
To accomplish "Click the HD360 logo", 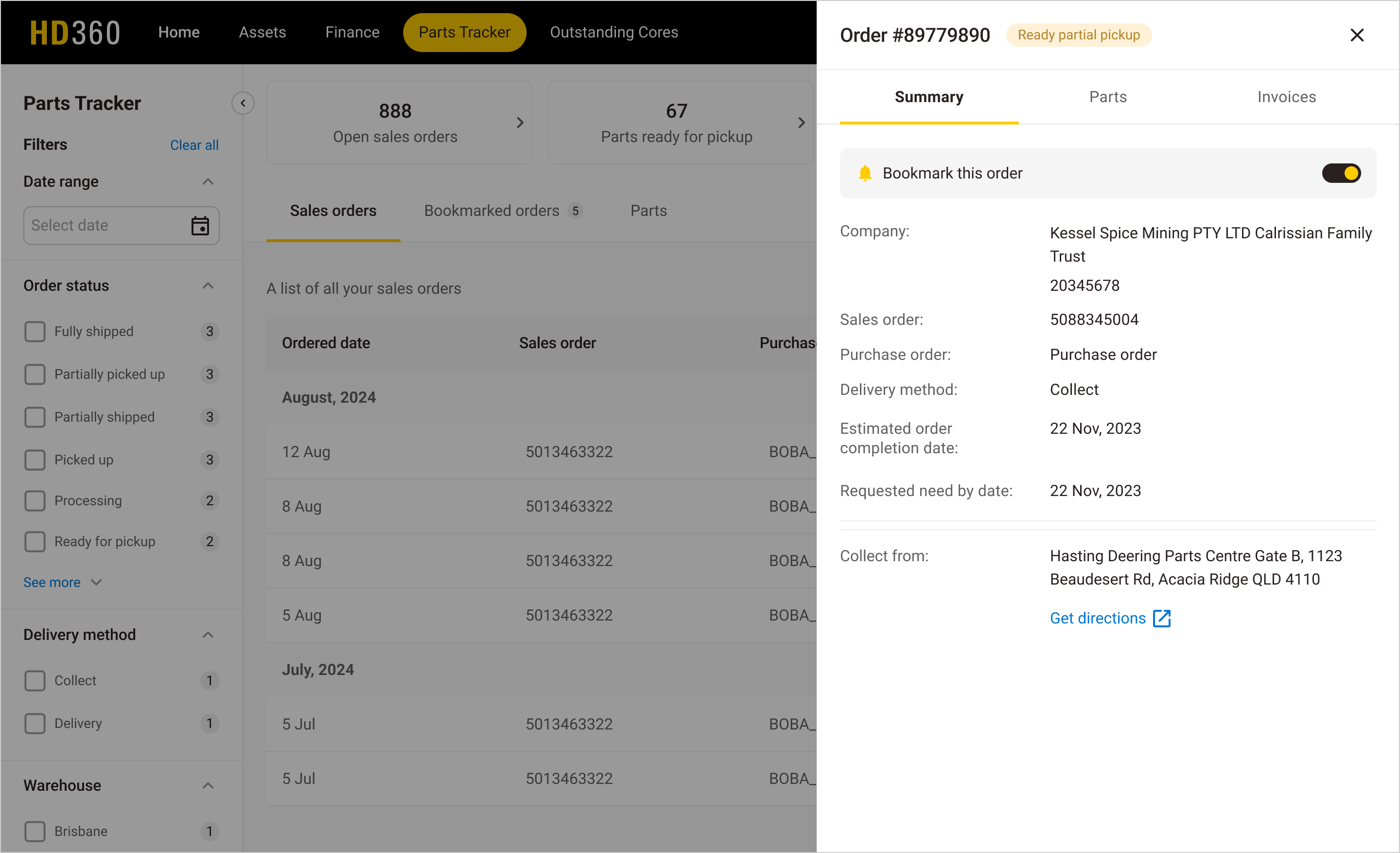I will 74,33.
